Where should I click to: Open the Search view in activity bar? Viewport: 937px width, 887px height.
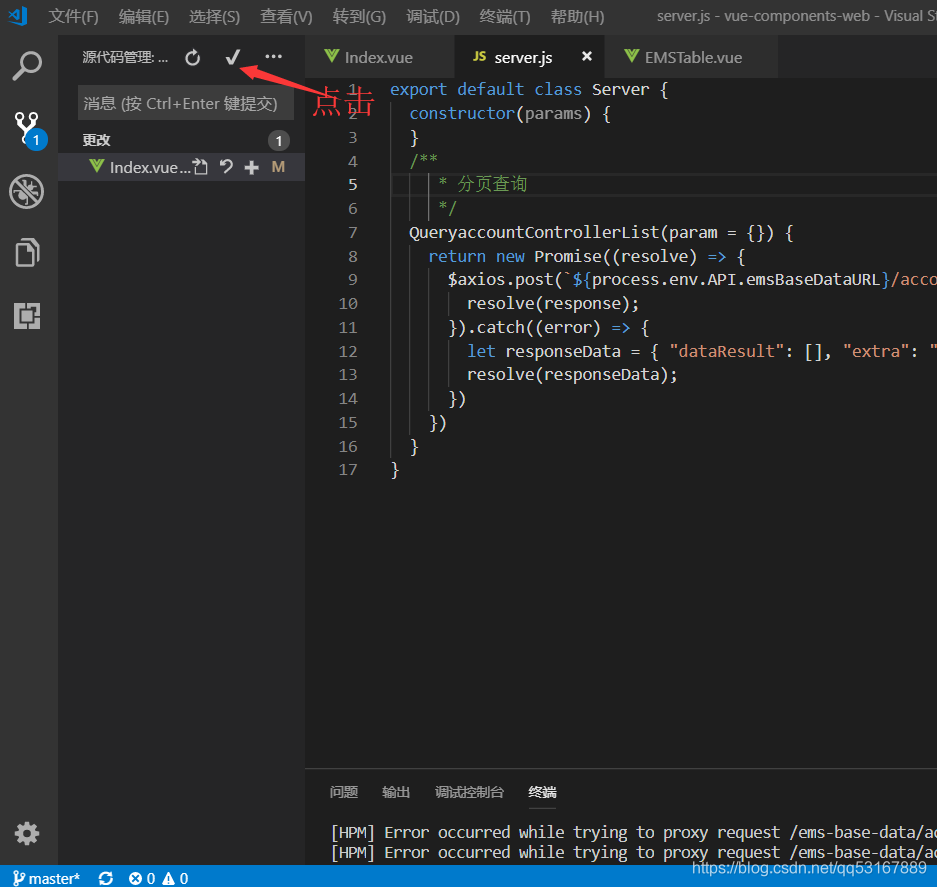point(27,66)
